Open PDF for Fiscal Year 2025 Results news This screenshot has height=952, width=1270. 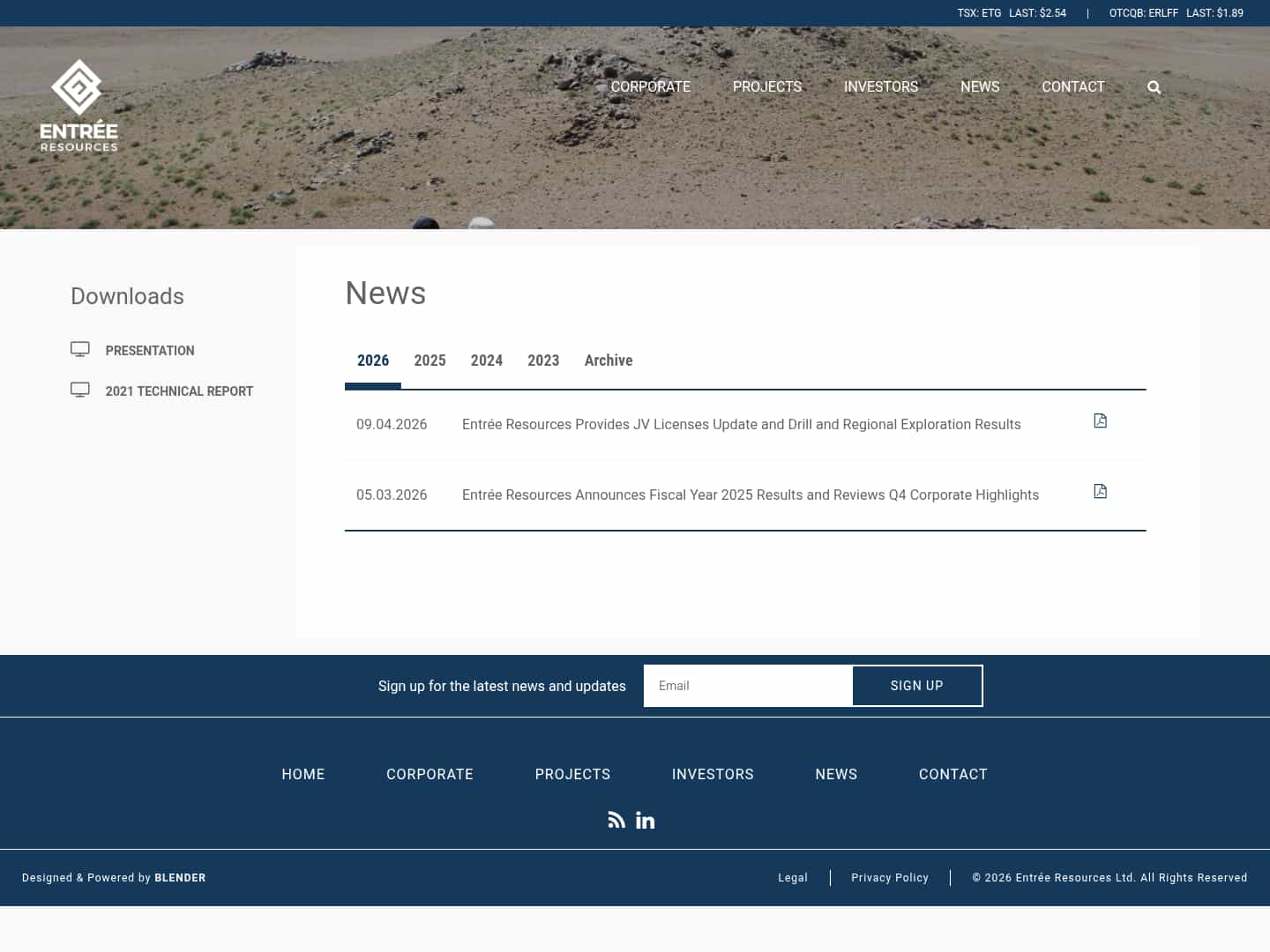coord(1100,491)
